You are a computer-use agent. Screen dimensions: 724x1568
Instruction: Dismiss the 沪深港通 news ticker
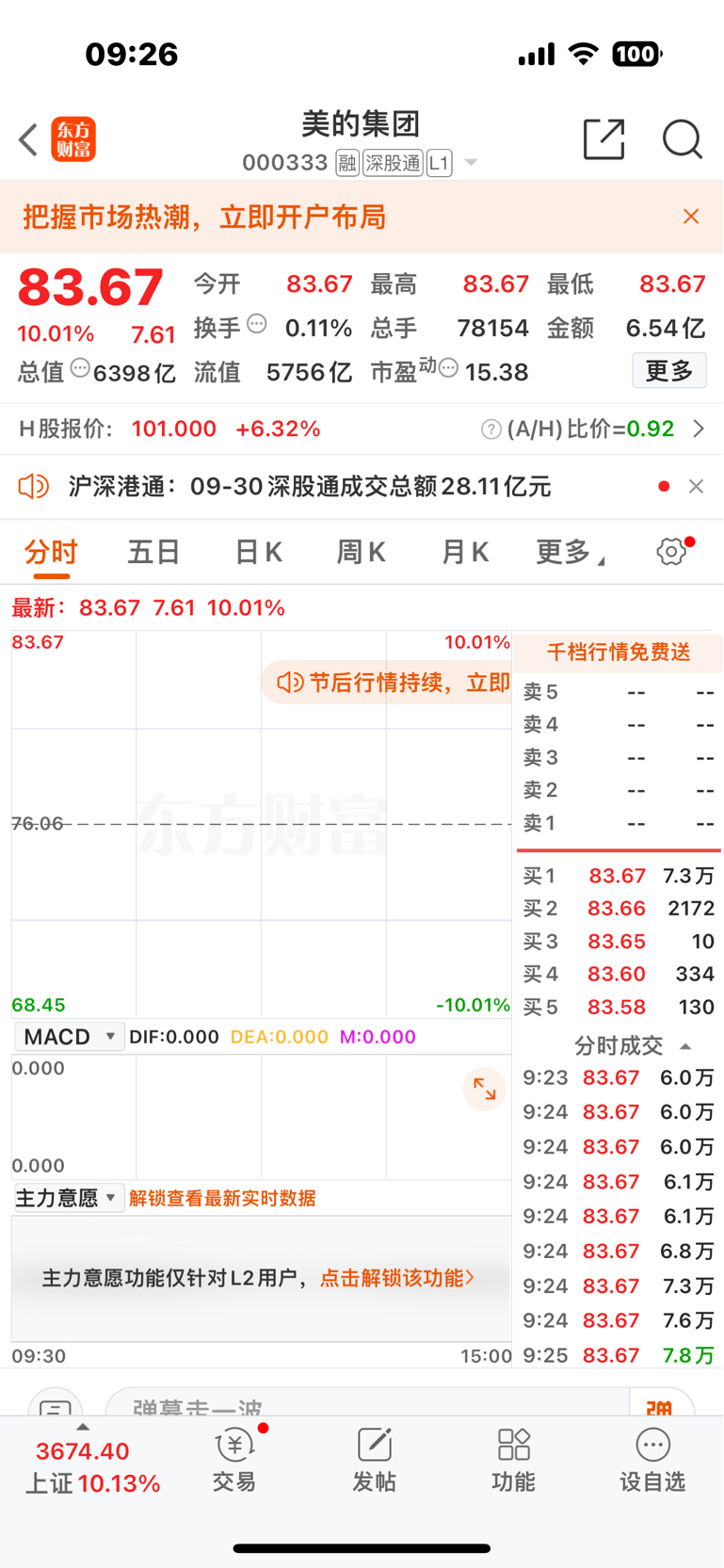tap(696, 486)
